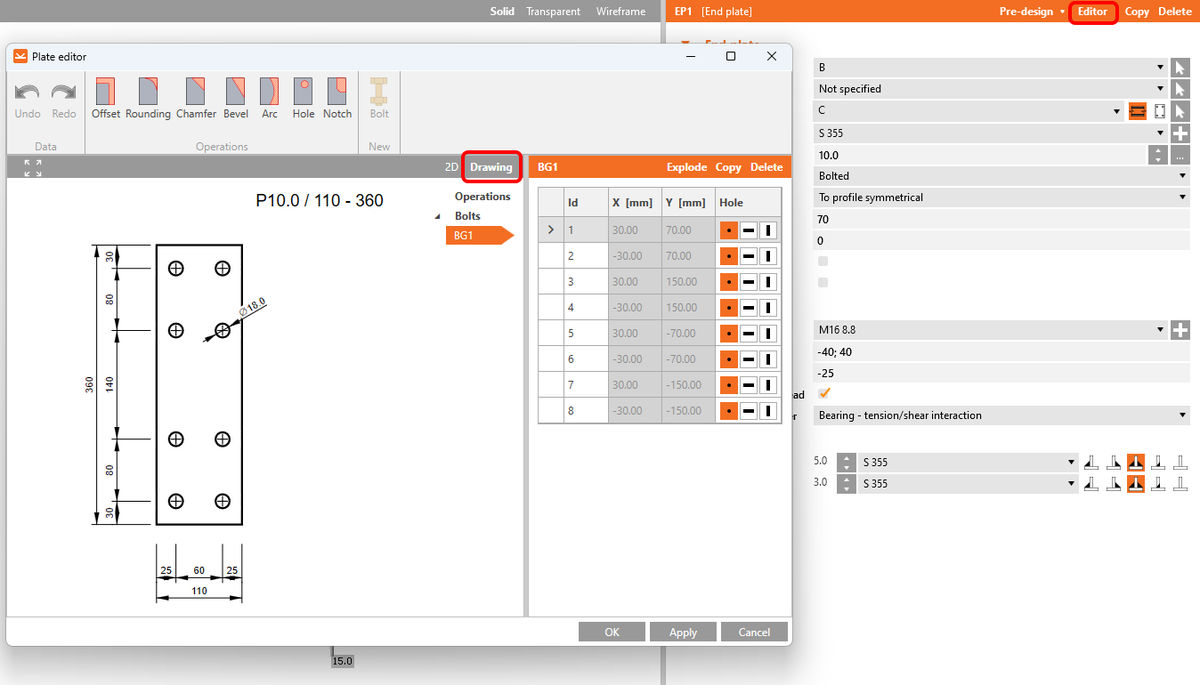
Task: Select the Offset operation tool
Action: [105, 98]
